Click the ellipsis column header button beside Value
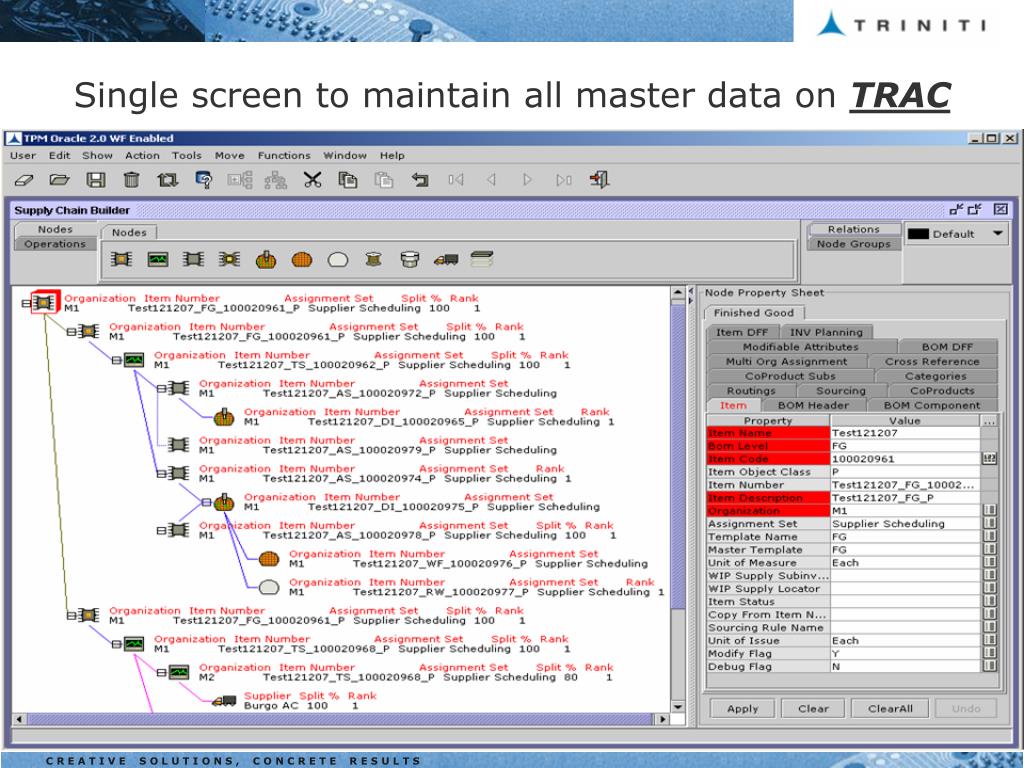Image resolution: width=1024 pixels, height=768 pixels. (x=990, y=421)
